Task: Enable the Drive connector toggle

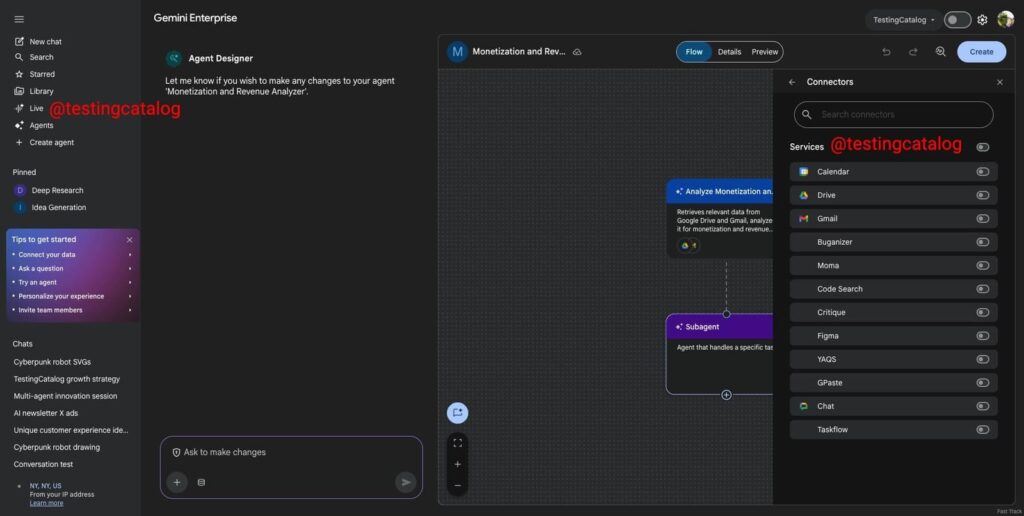Action: pyautogui.click(x=983, y=195)
